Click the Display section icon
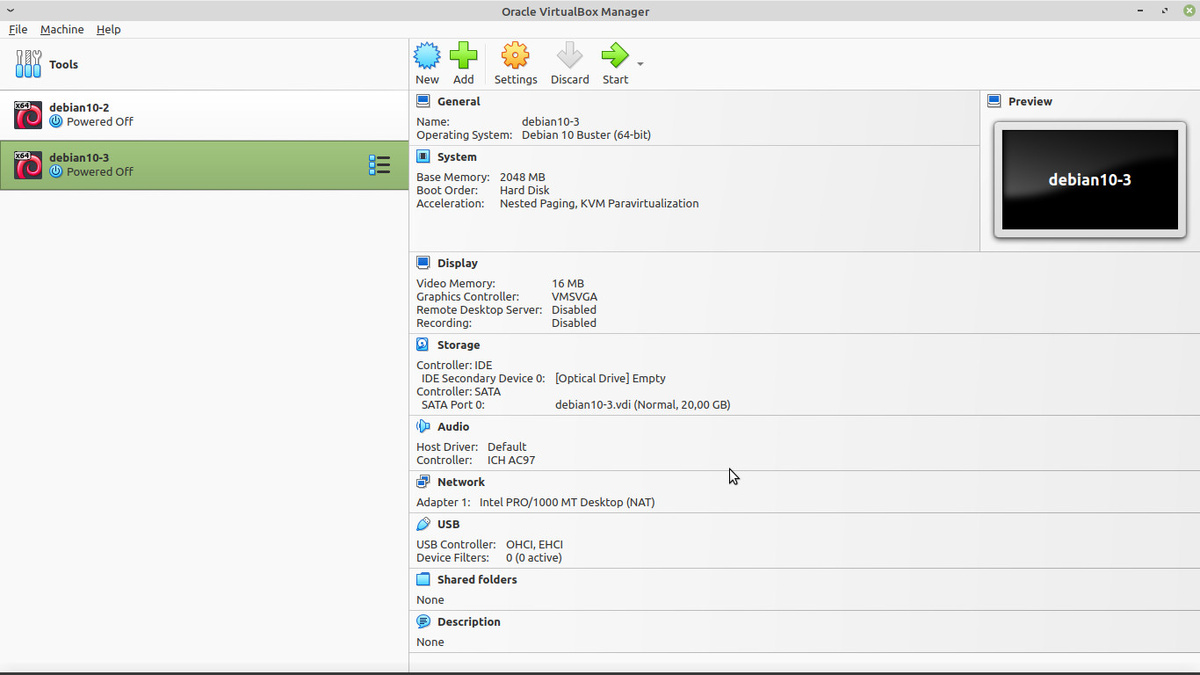Image resolution: width=1200 pixels, height=675 pixels. 423,263
